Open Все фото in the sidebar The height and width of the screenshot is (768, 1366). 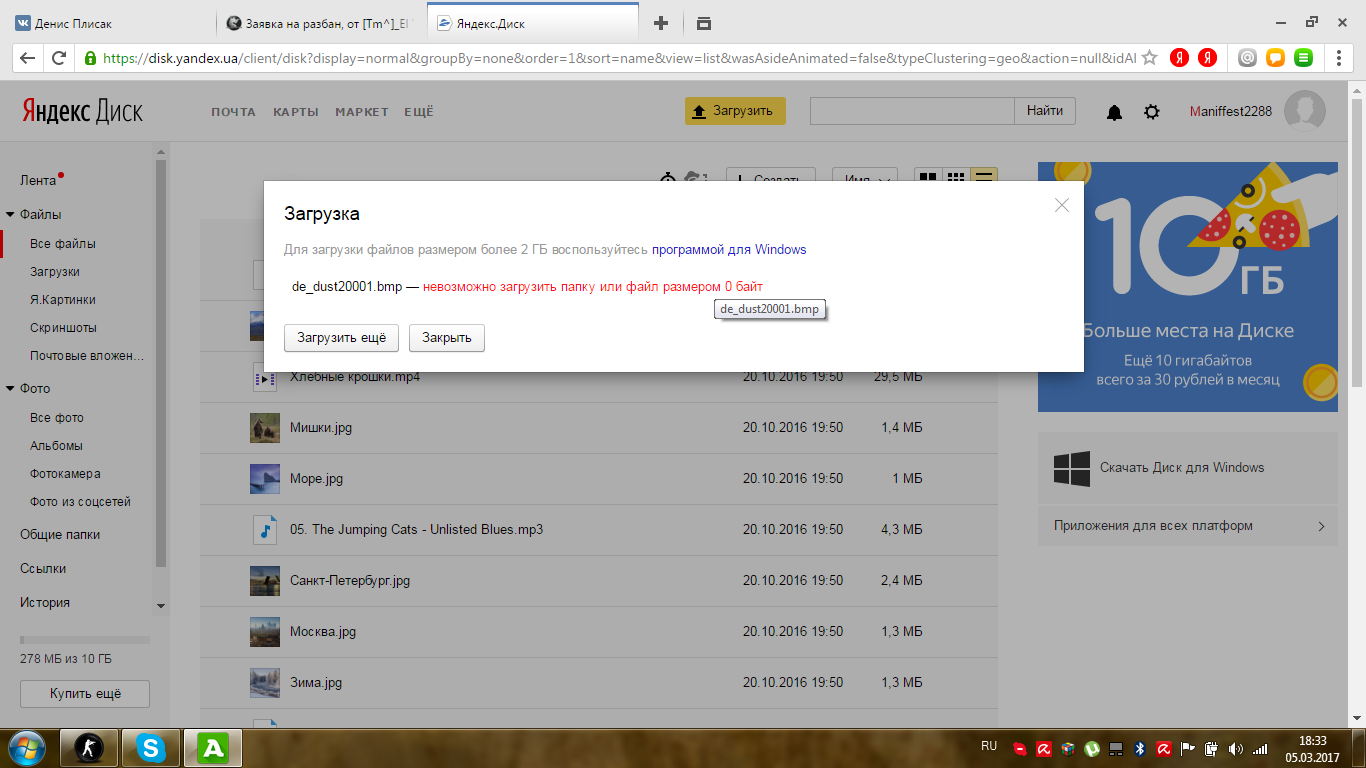point(57,418)
